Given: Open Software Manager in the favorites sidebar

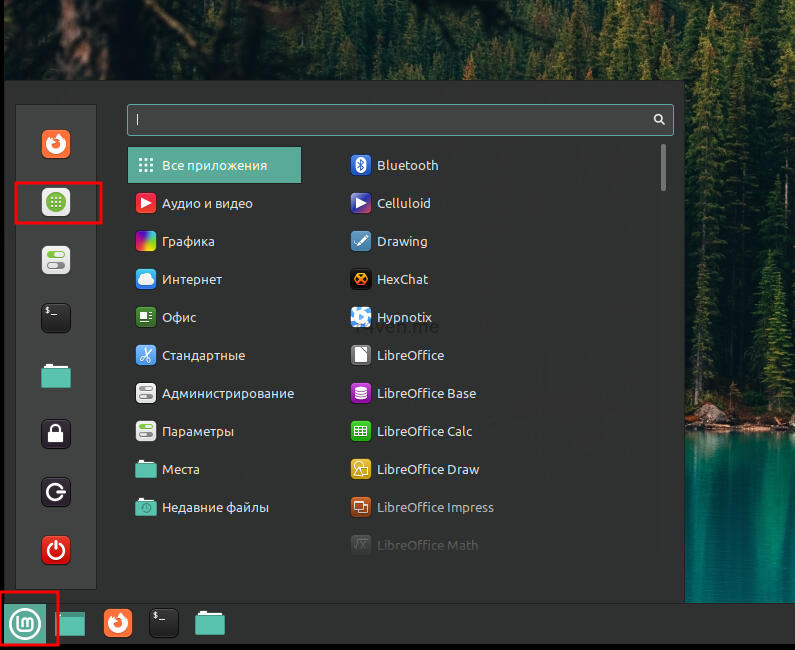Looking at the screenshot, I should coord(56,203).
